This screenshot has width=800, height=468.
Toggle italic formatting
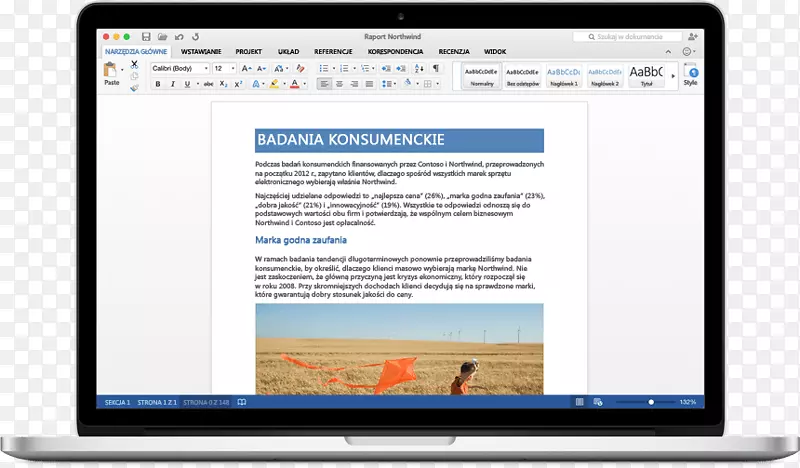coord(172,84)
